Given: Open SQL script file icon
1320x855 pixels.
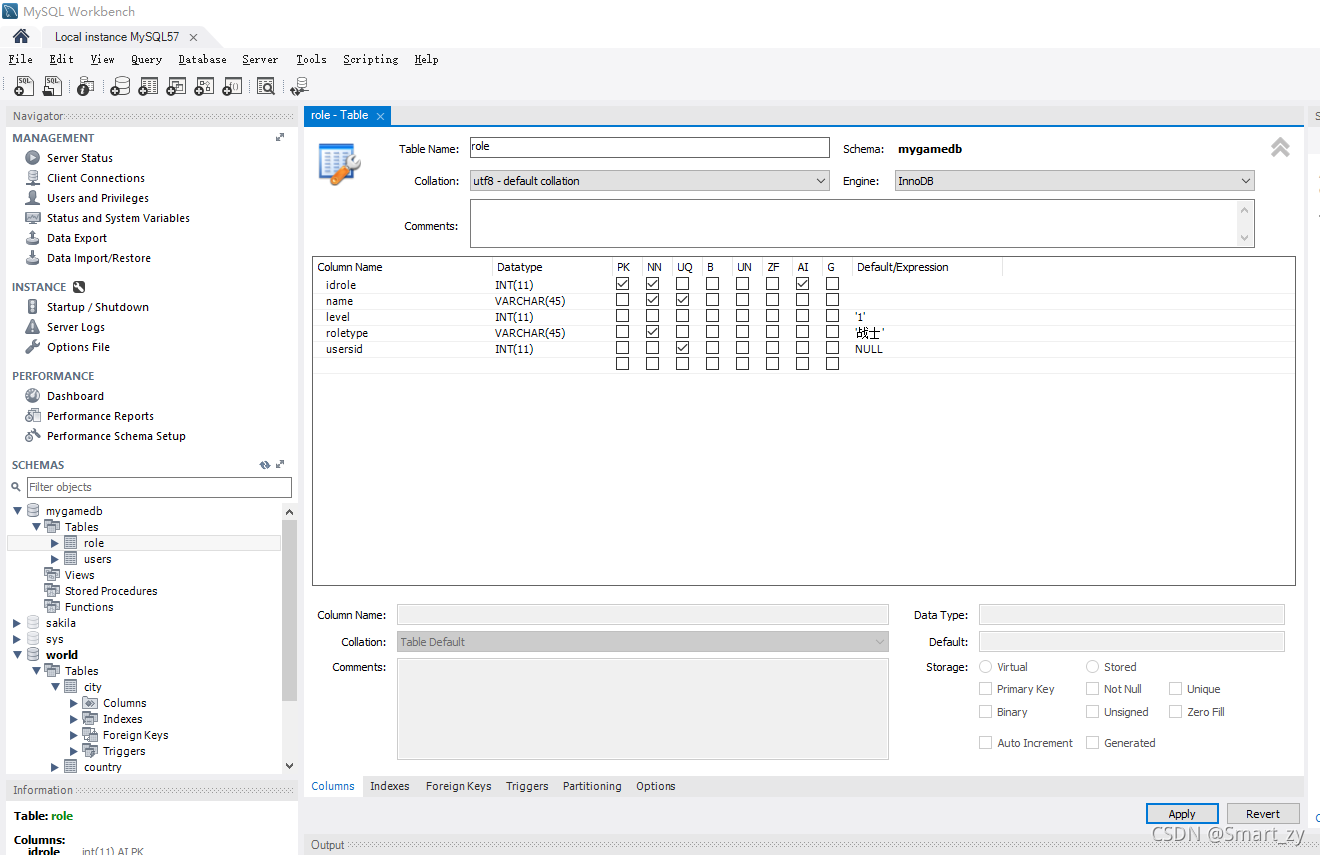Looking at the screenshot, I should tap(52, 87).
